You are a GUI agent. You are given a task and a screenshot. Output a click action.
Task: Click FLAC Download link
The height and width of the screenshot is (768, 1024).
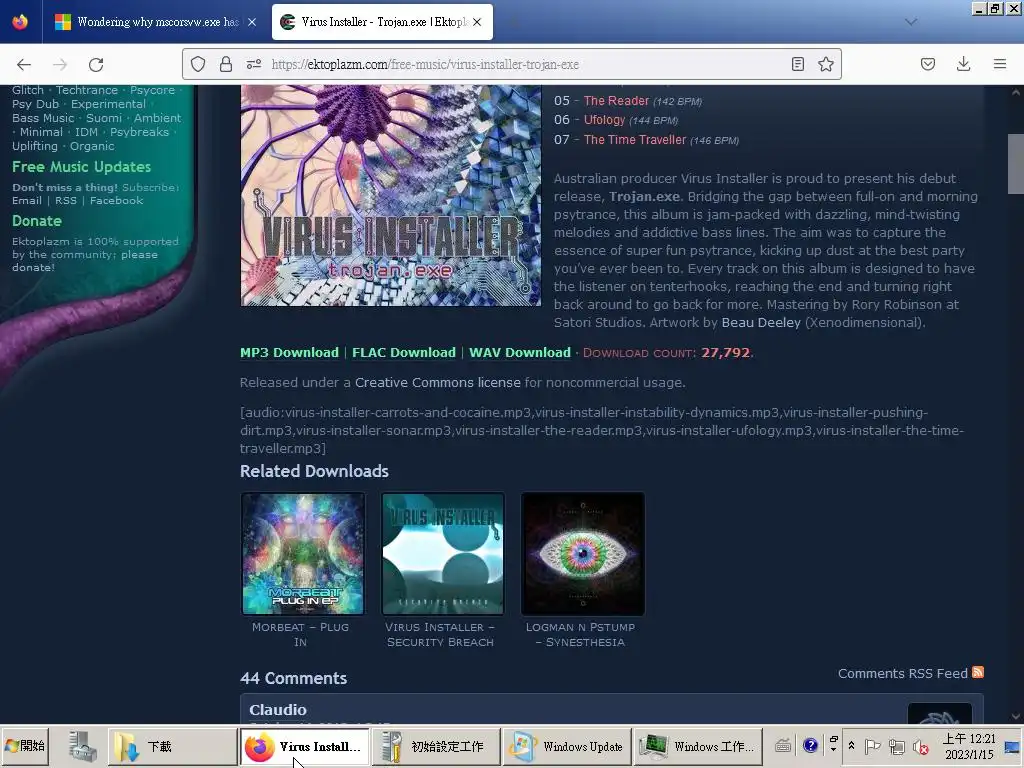404,353
